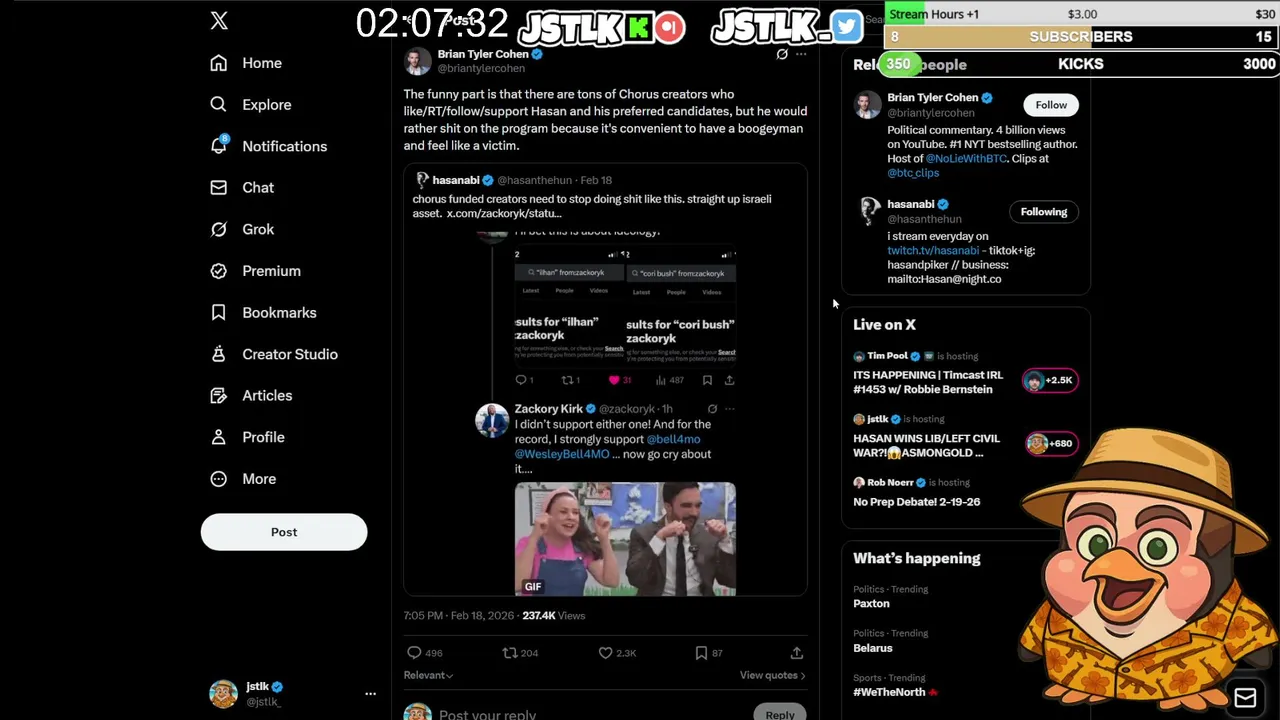This screenshot has height=720, width=1280.
Task: Reply to the main post
Action: pos(414,653)
